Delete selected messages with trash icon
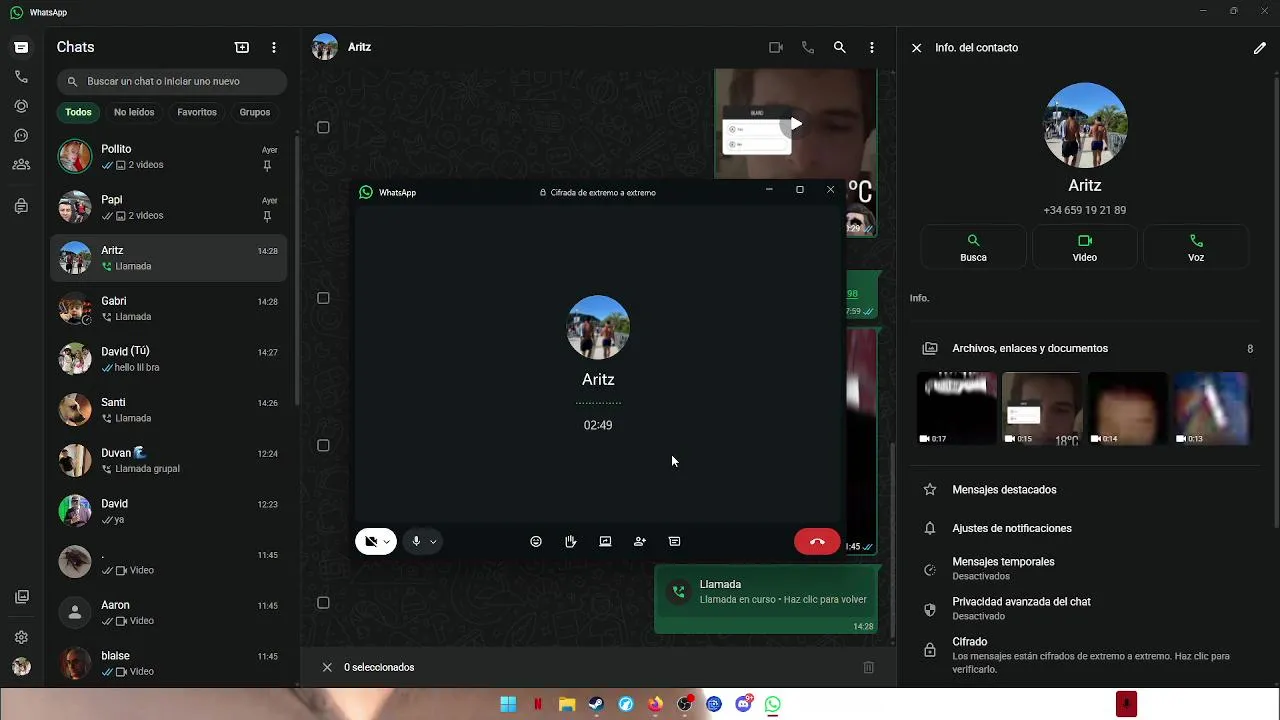 coord(869,667)
